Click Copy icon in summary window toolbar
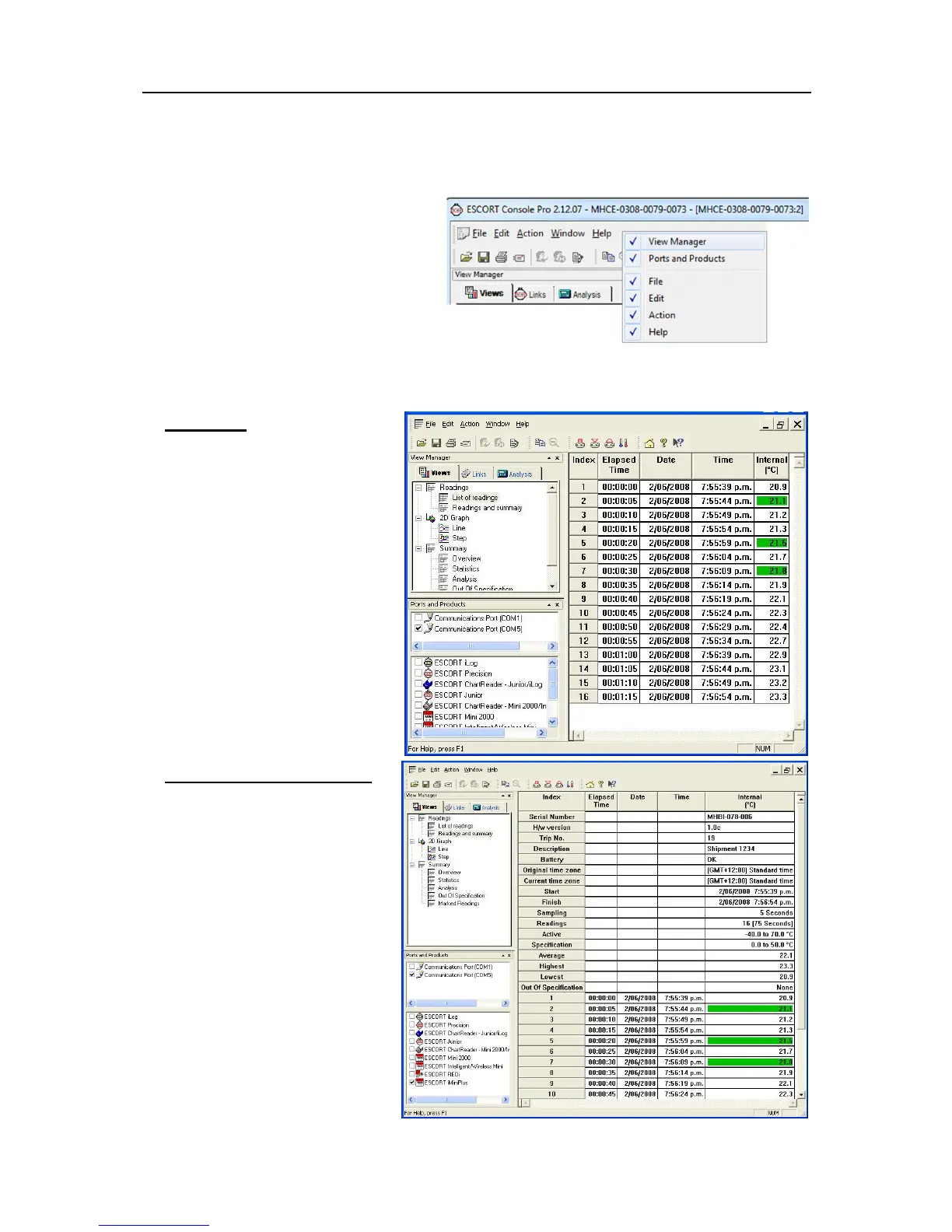Viewport: 952px width, 1232px height. [x=506, y=785]
